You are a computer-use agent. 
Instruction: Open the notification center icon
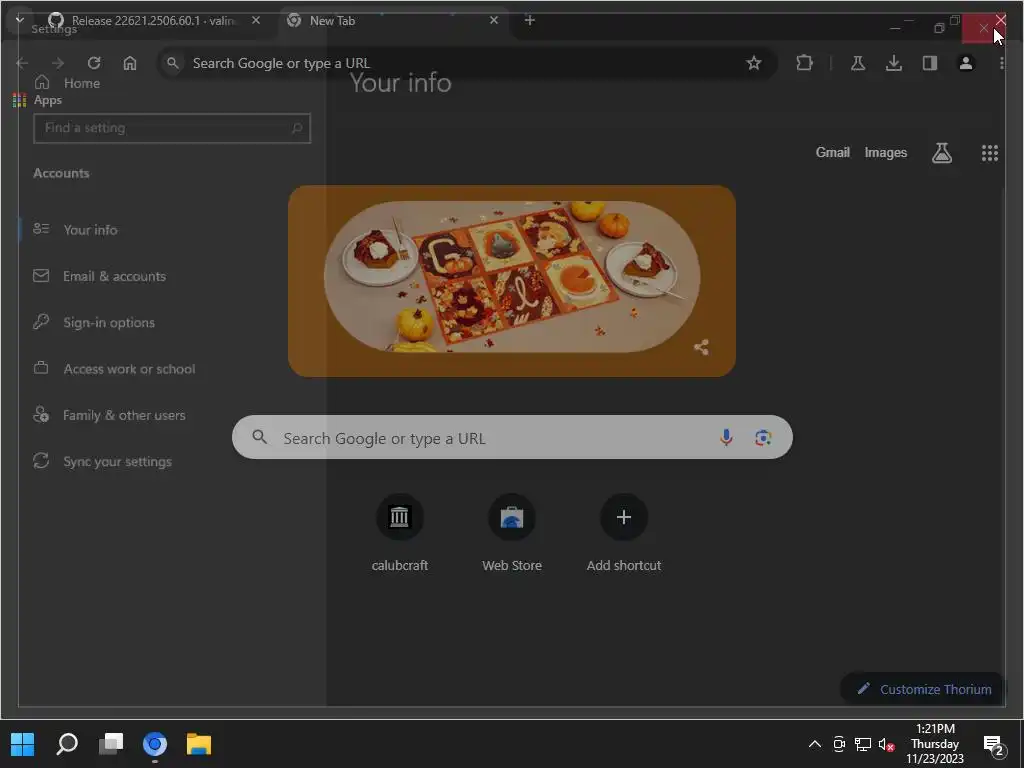coord(993,744)
